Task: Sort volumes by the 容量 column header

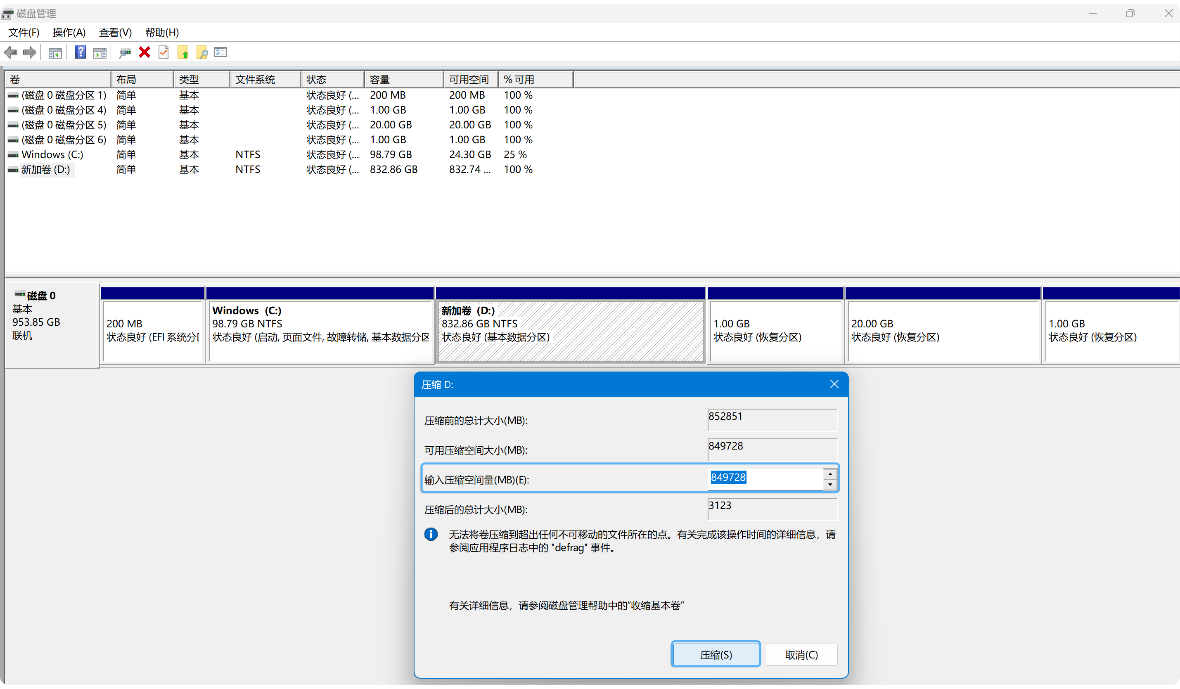Action: [403, 79]
